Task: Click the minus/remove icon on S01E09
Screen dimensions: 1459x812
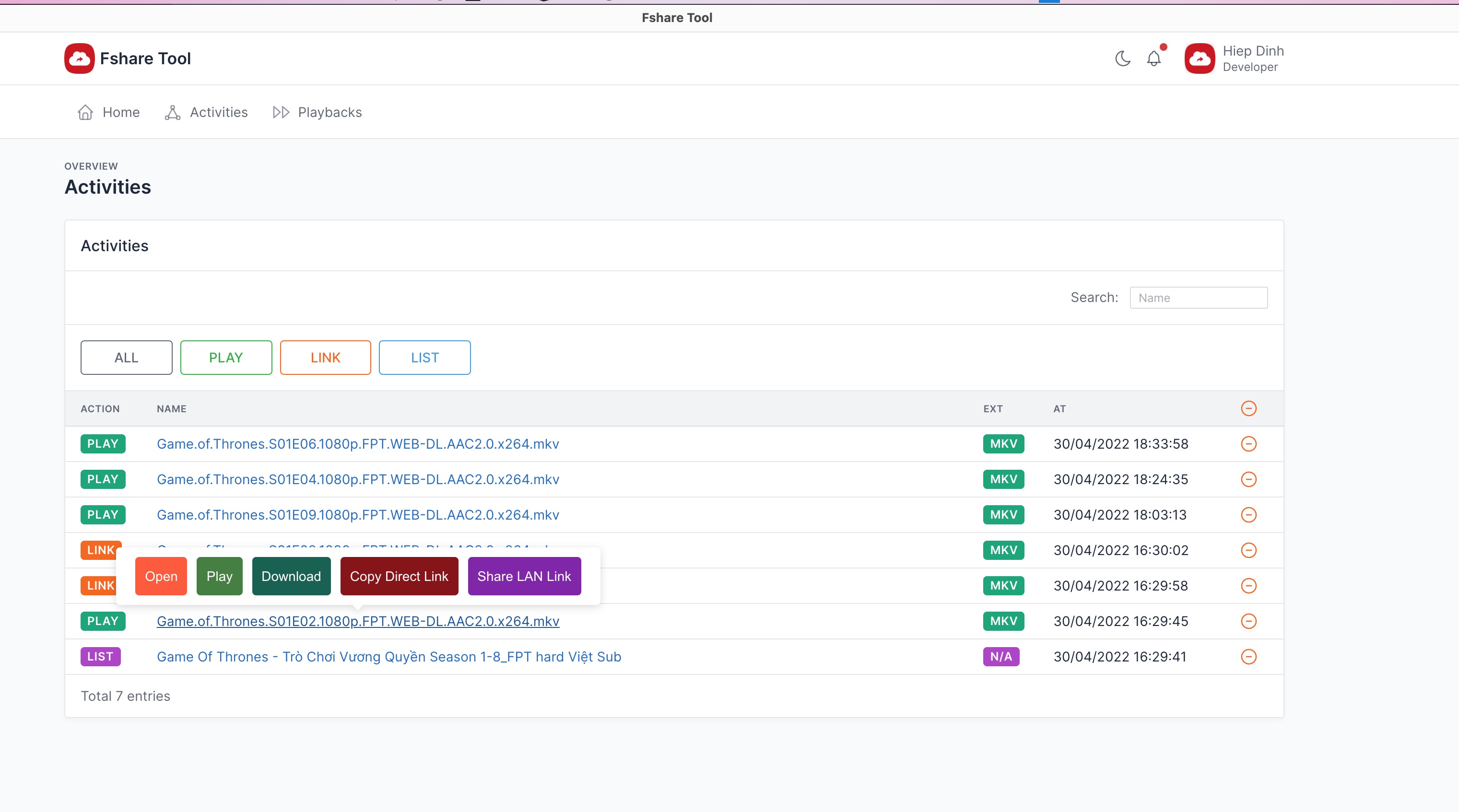Action: 1249,514
